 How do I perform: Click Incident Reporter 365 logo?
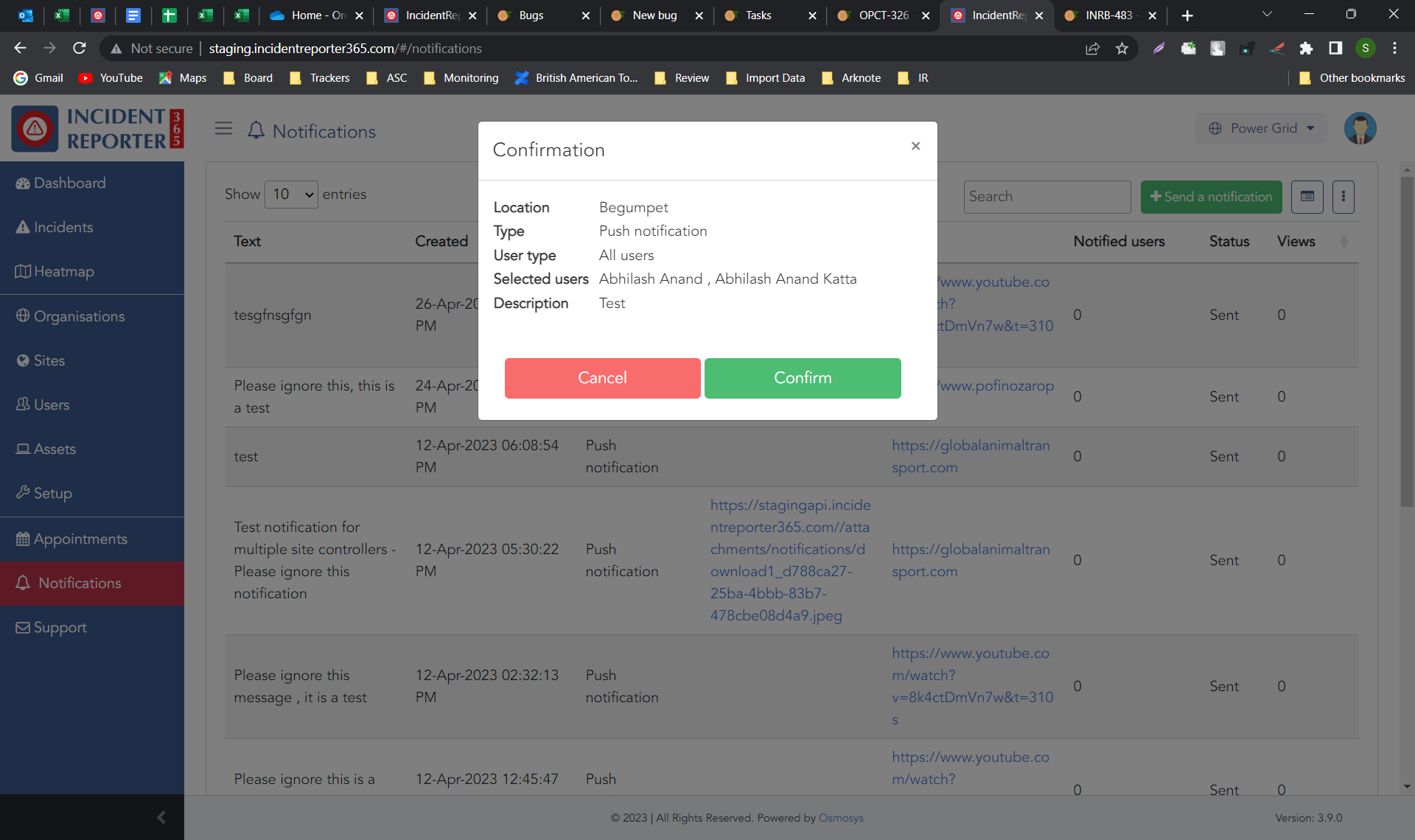[x=97, y=128]
